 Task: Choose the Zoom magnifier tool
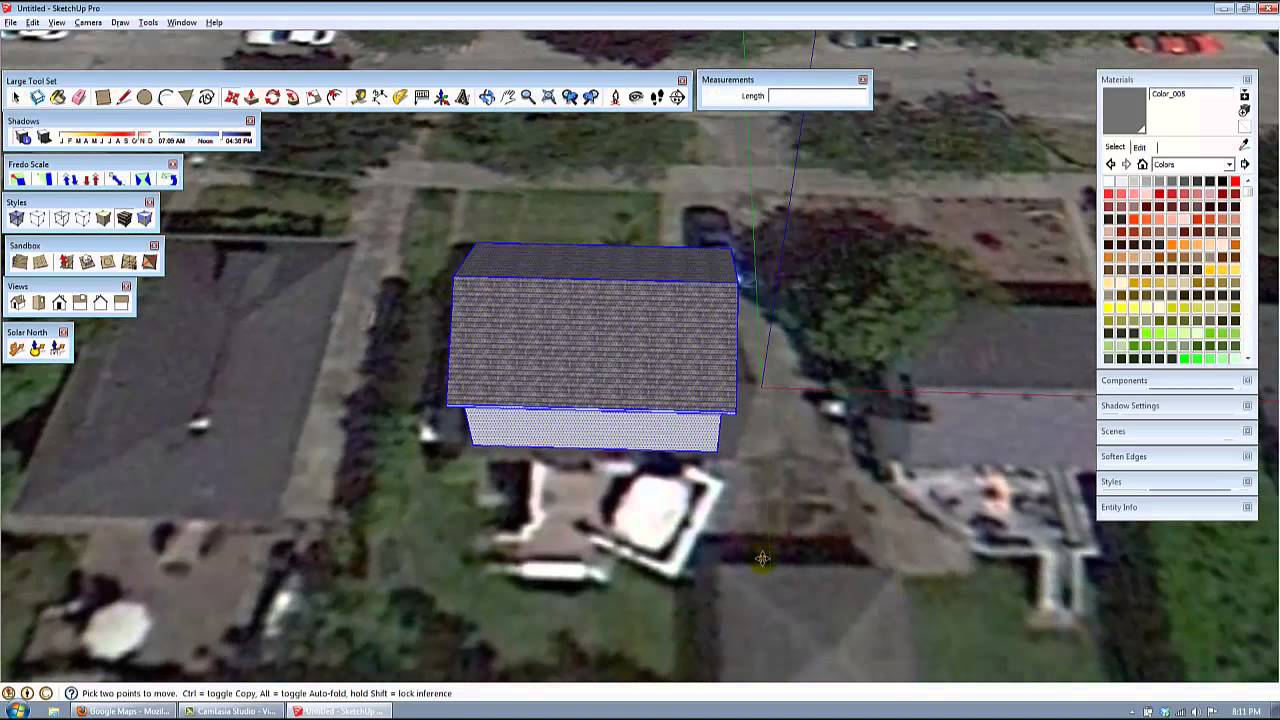click(x=528, y=97)
